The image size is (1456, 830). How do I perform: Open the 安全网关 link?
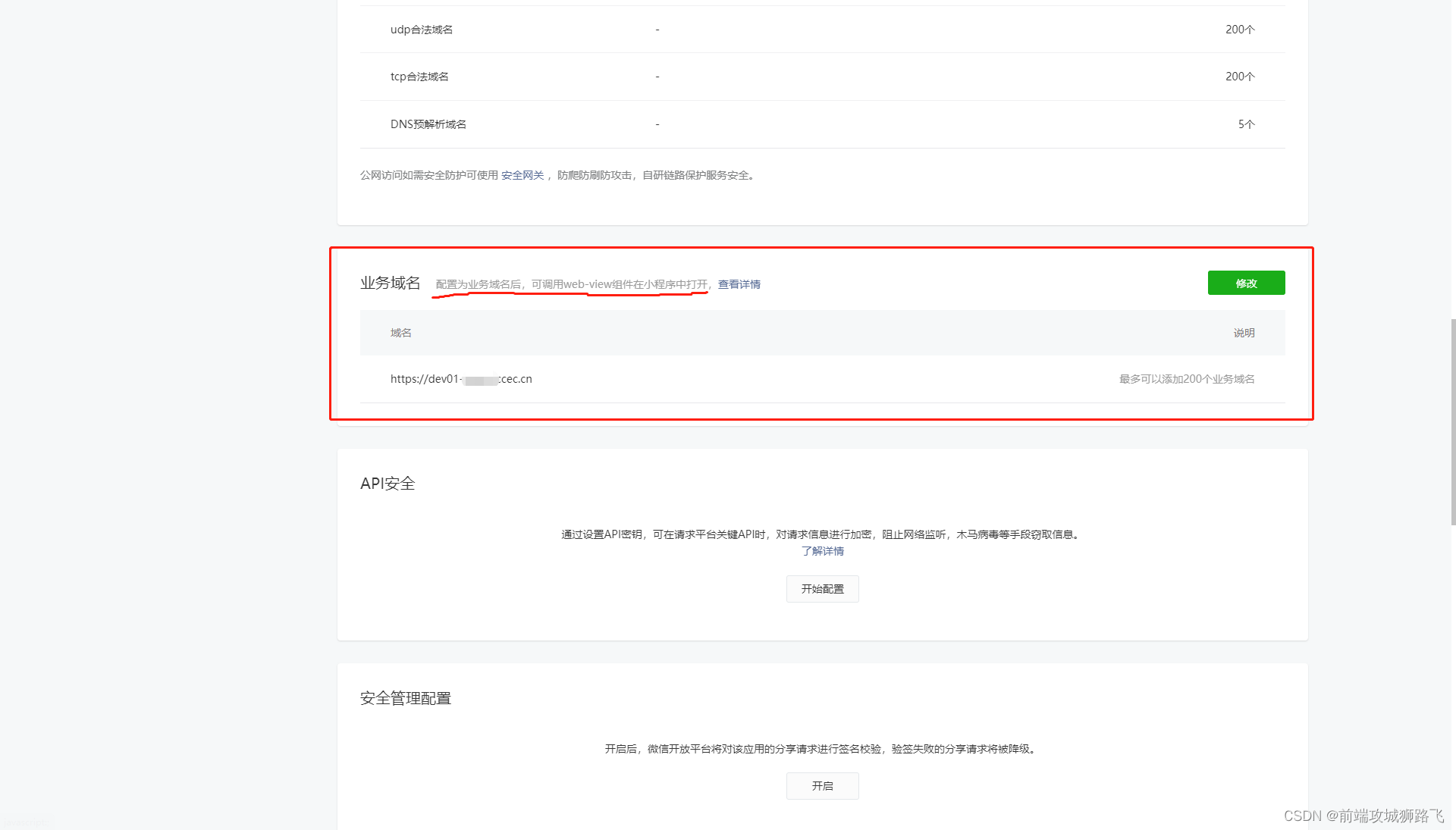click(x=522, y=175)
